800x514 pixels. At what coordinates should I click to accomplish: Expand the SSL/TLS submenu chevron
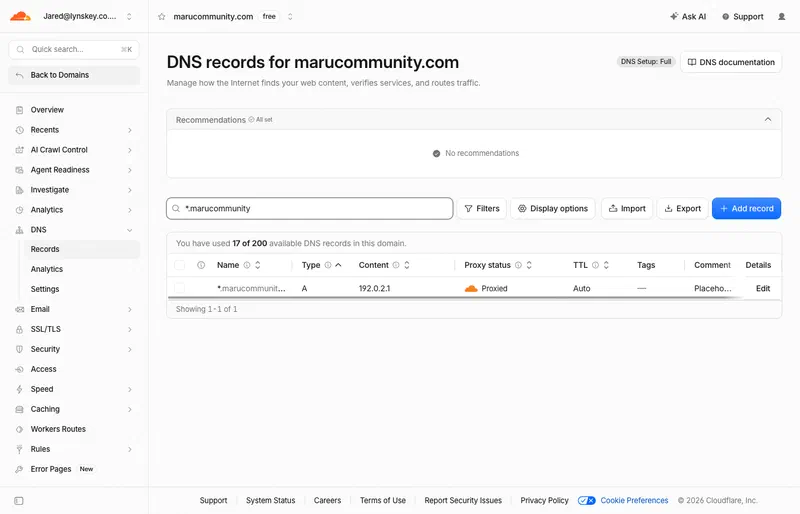coord(130,330)
